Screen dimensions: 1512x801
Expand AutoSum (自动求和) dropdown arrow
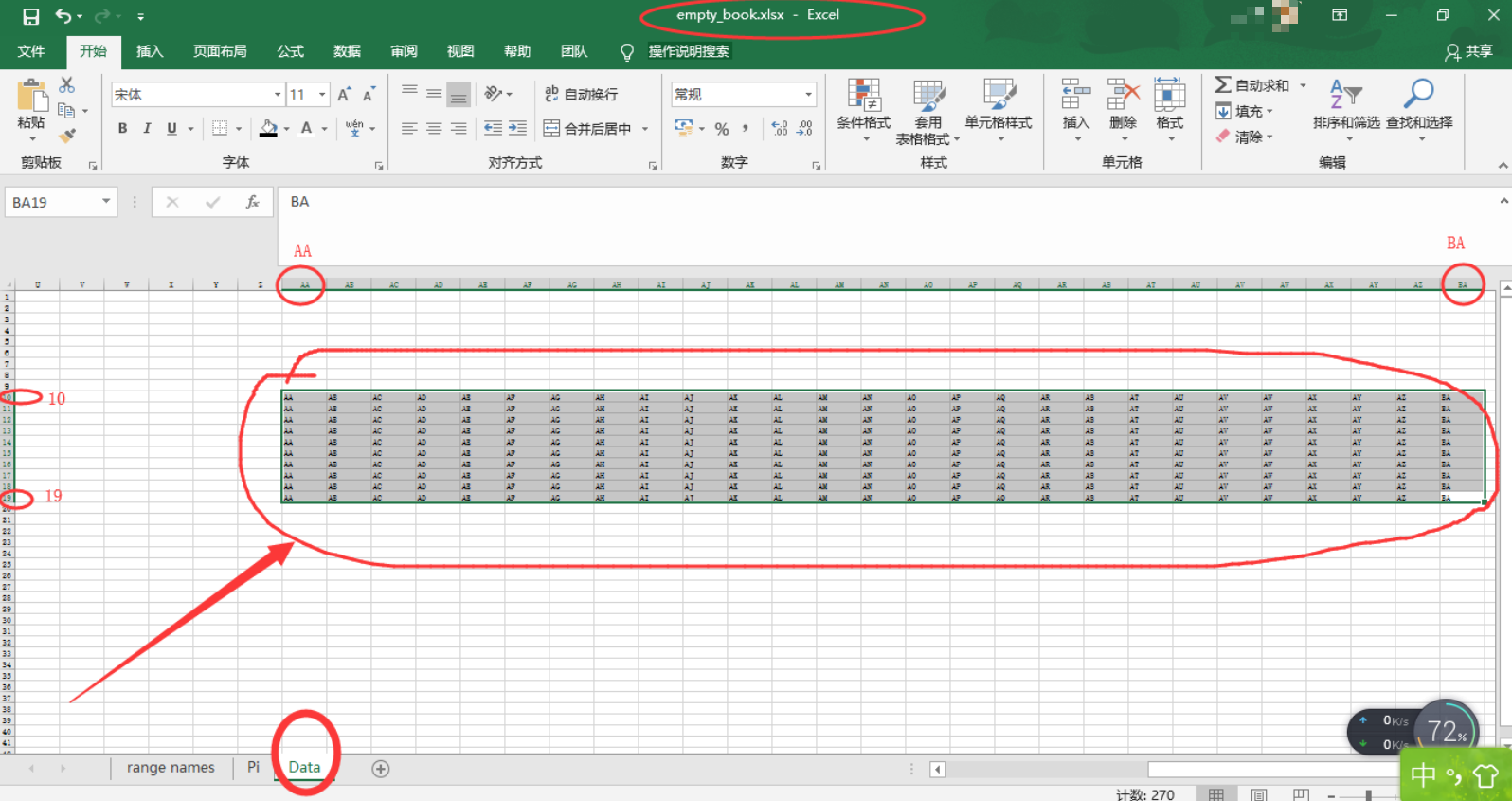click(1303, 85)
